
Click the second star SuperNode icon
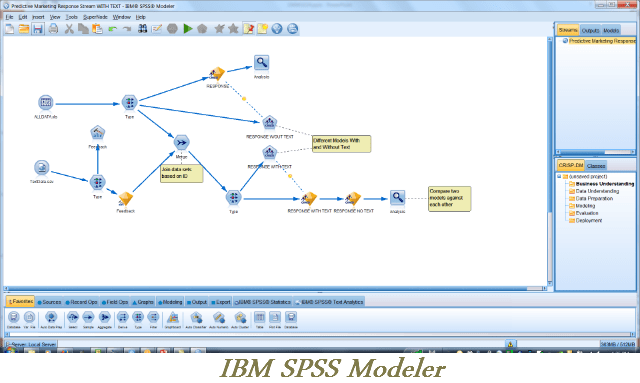(233, 29)
